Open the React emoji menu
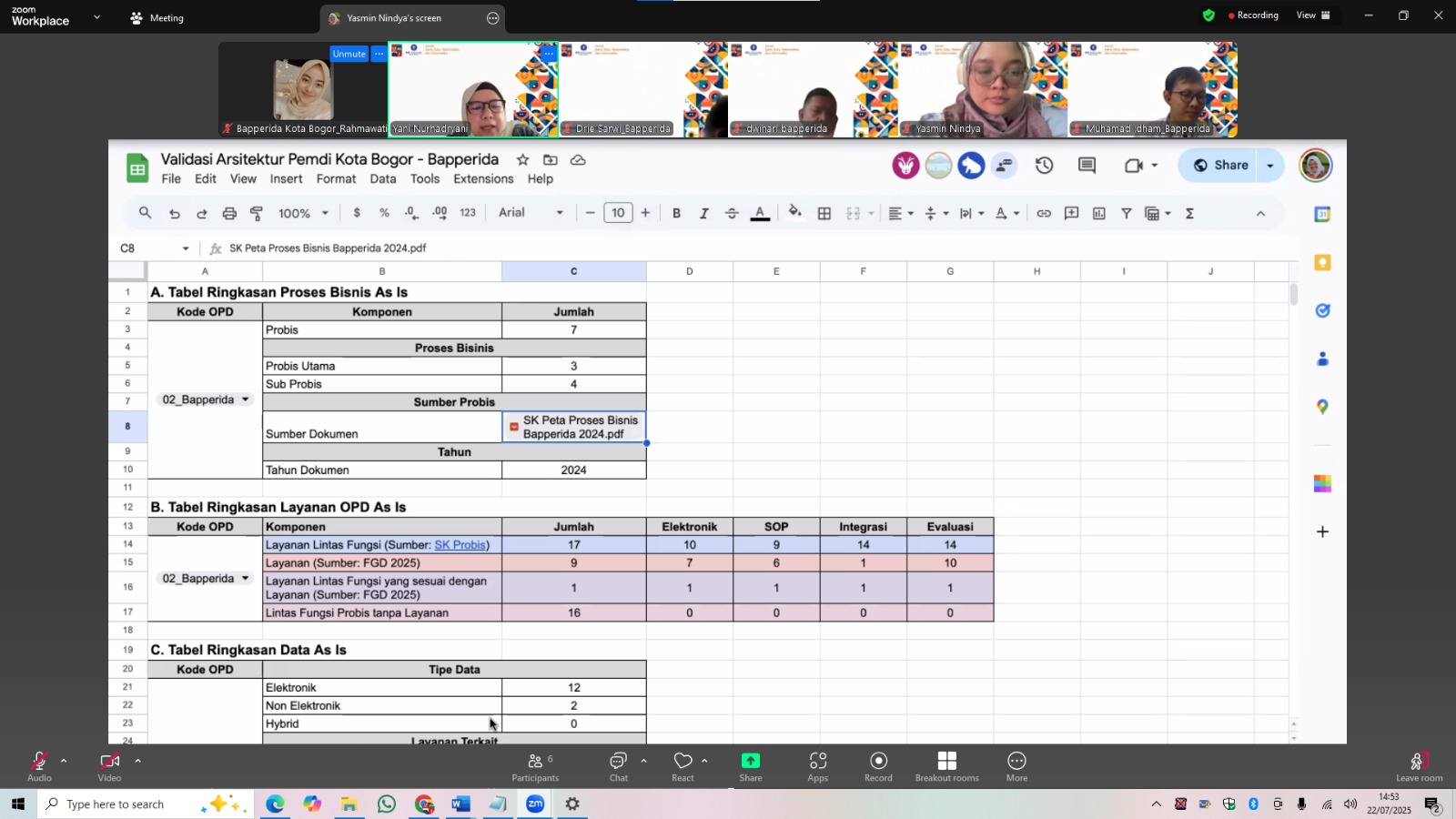Viewport: 1456px width, 819px height. coord(682,766)
